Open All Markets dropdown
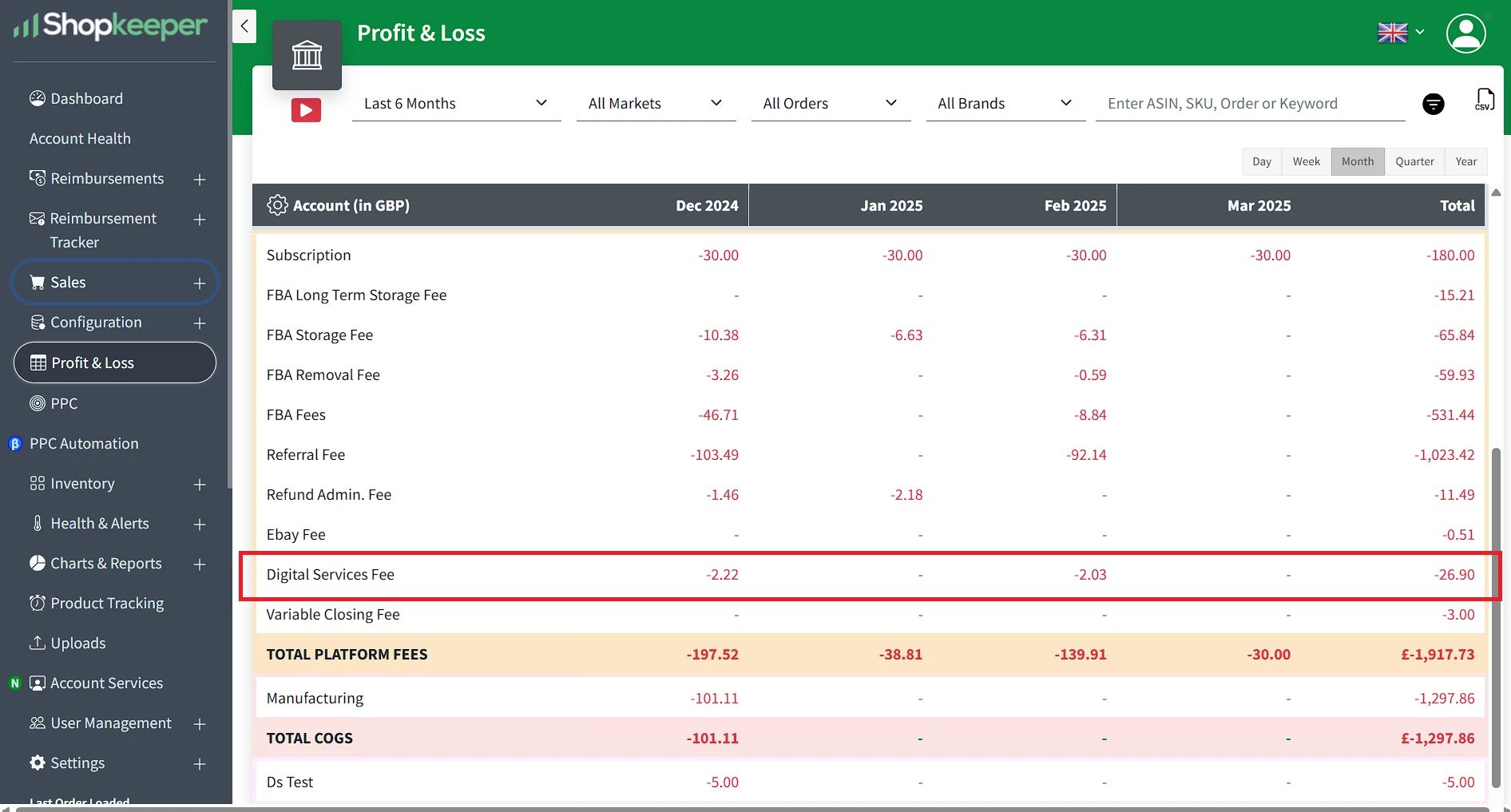 coord(656,103)
